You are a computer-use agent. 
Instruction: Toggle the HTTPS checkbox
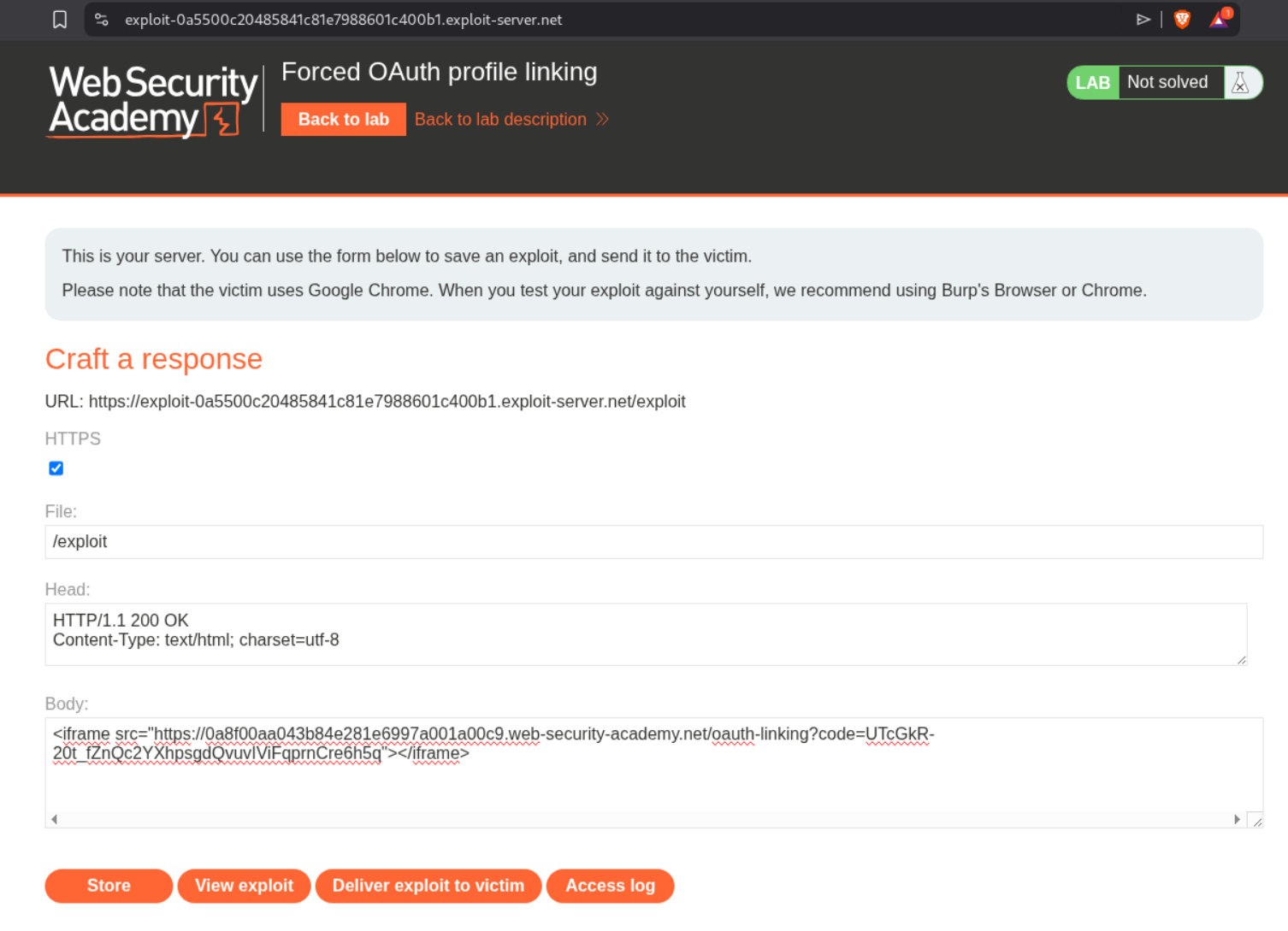56,468
